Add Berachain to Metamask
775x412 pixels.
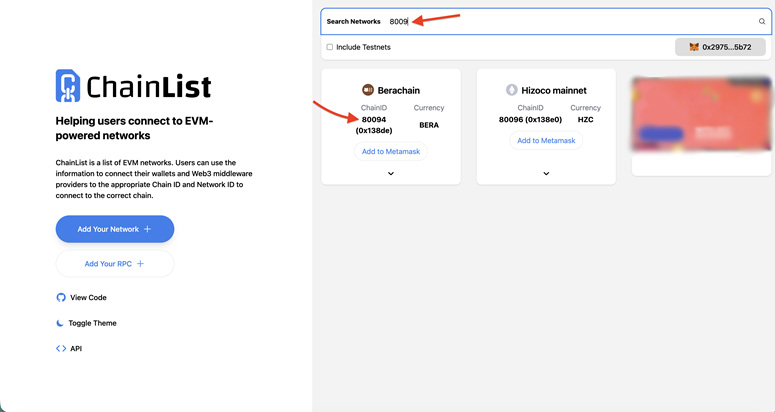point(391,151)
